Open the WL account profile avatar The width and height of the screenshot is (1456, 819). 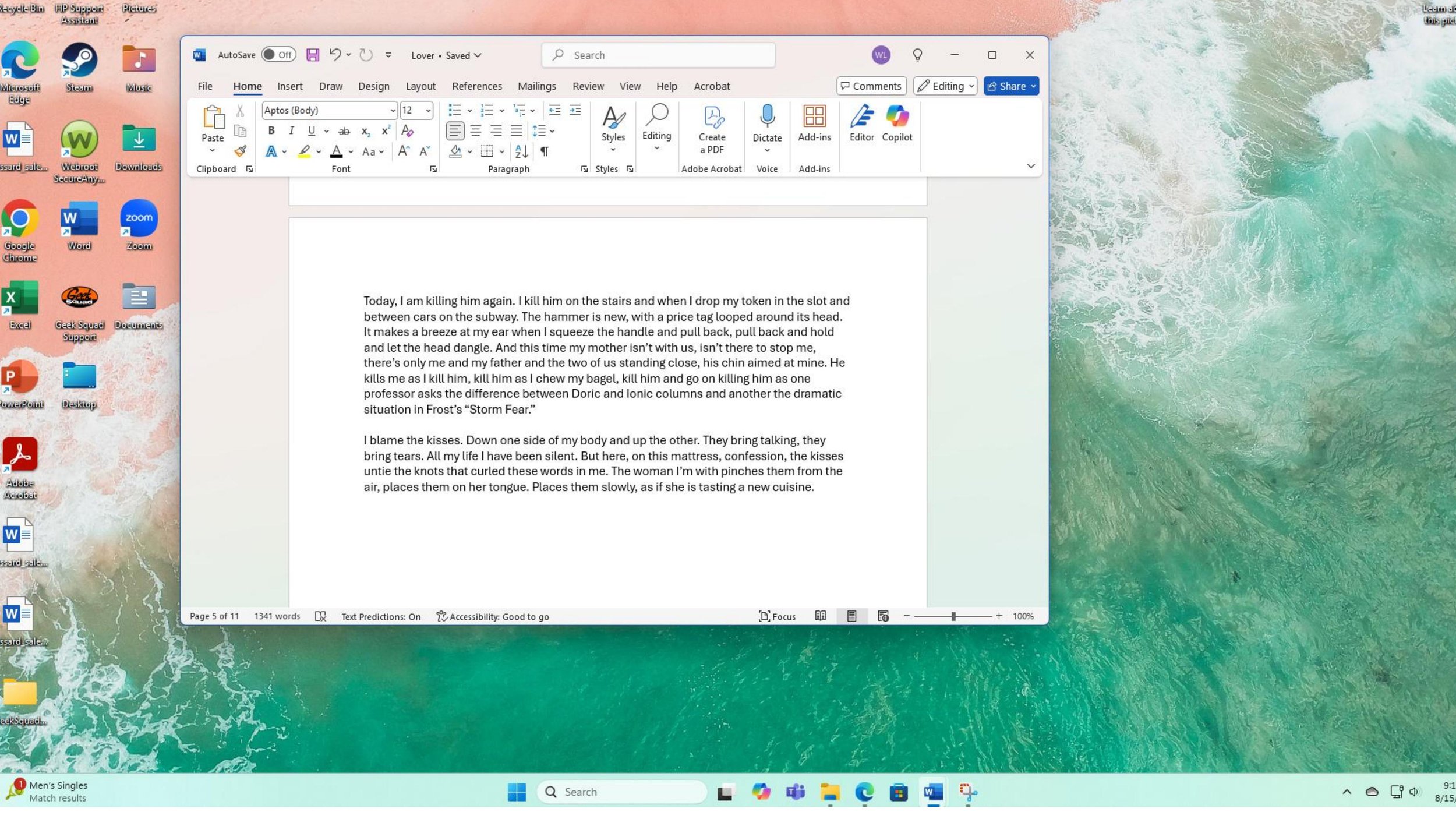881,55
